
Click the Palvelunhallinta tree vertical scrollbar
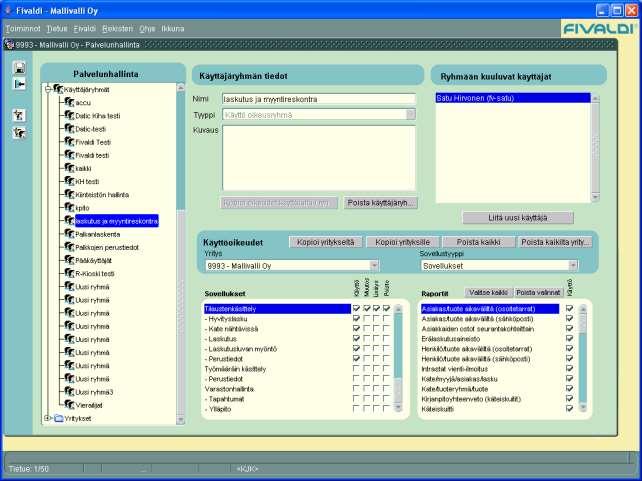pos(181,254)
